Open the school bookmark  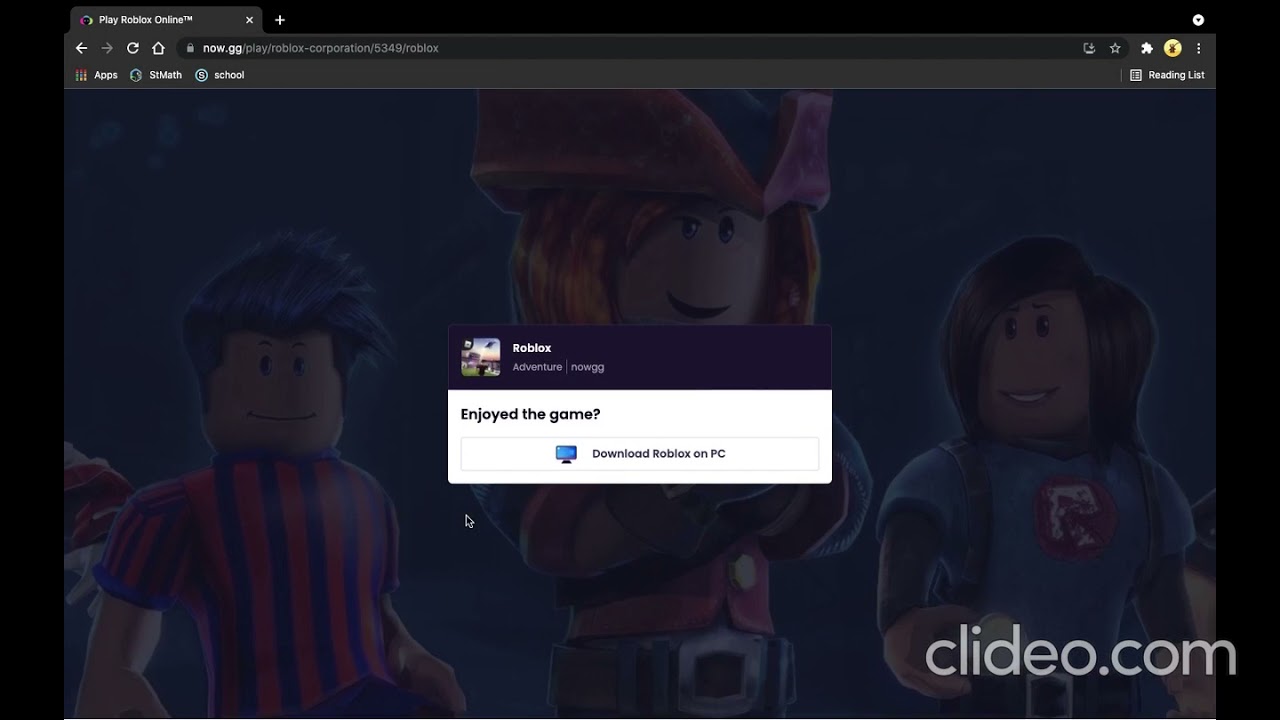[x=220, y=75]
